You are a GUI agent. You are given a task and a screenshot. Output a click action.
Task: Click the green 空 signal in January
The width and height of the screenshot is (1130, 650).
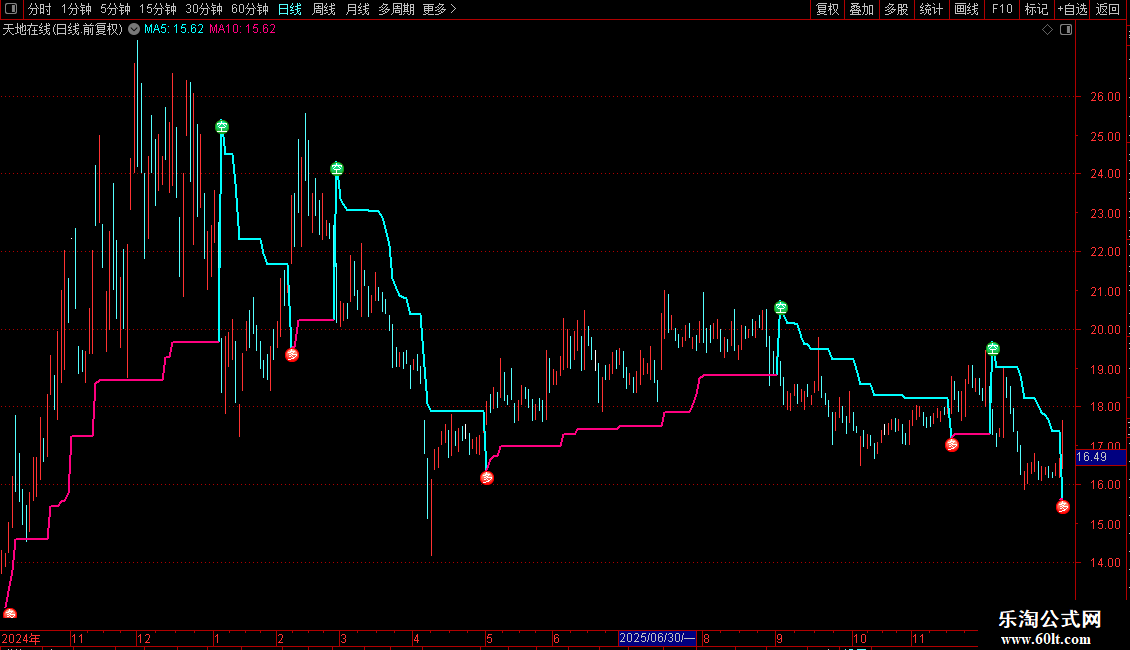tap(222, 127)
